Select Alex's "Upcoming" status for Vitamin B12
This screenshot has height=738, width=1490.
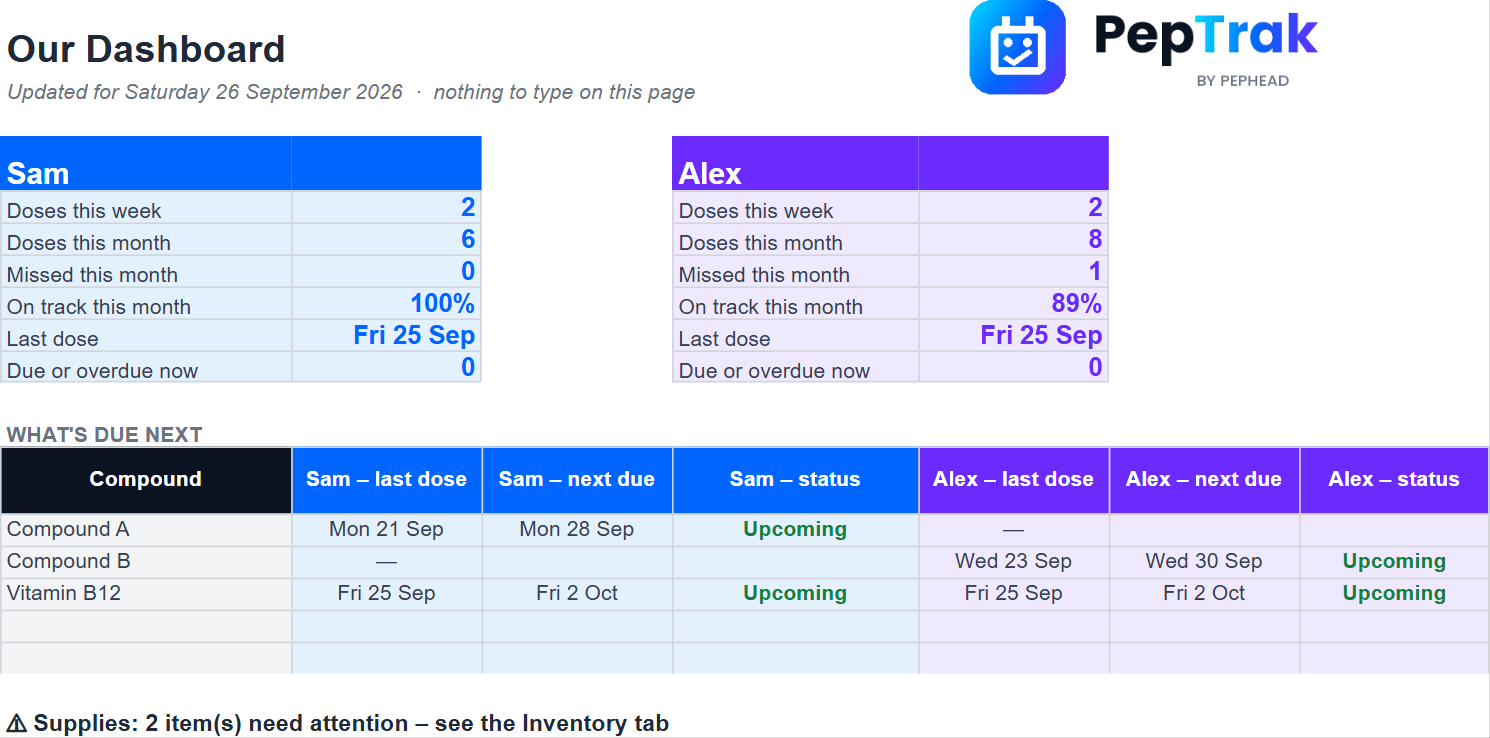(1394, 594)
